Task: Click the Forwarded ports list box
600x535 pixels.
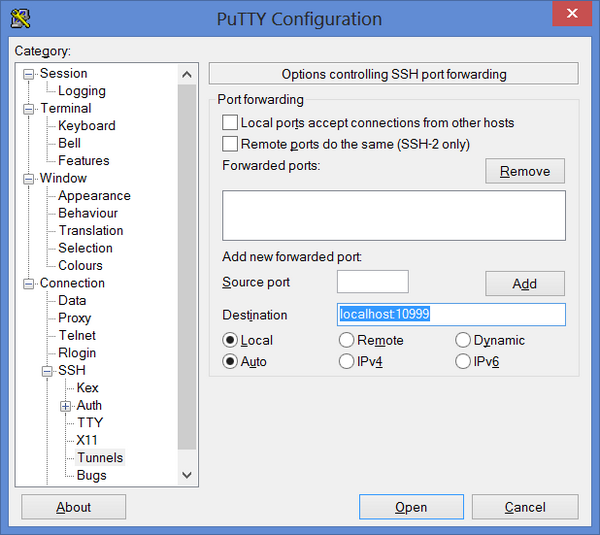Action: click(393, 215)
